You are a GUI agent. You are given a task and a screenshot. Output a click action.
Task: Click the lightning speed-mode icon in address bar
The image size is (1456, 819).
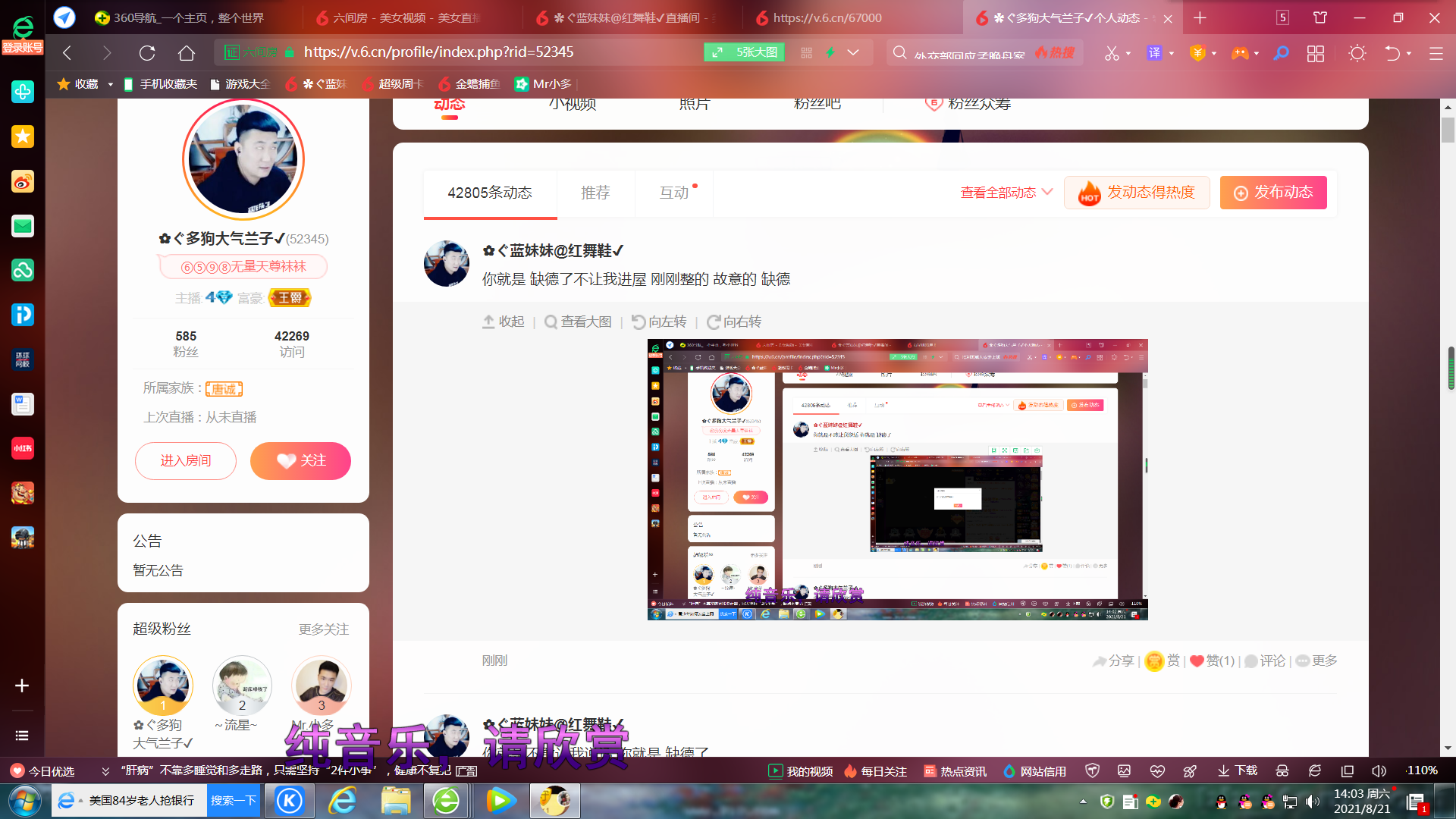(830, 52)
